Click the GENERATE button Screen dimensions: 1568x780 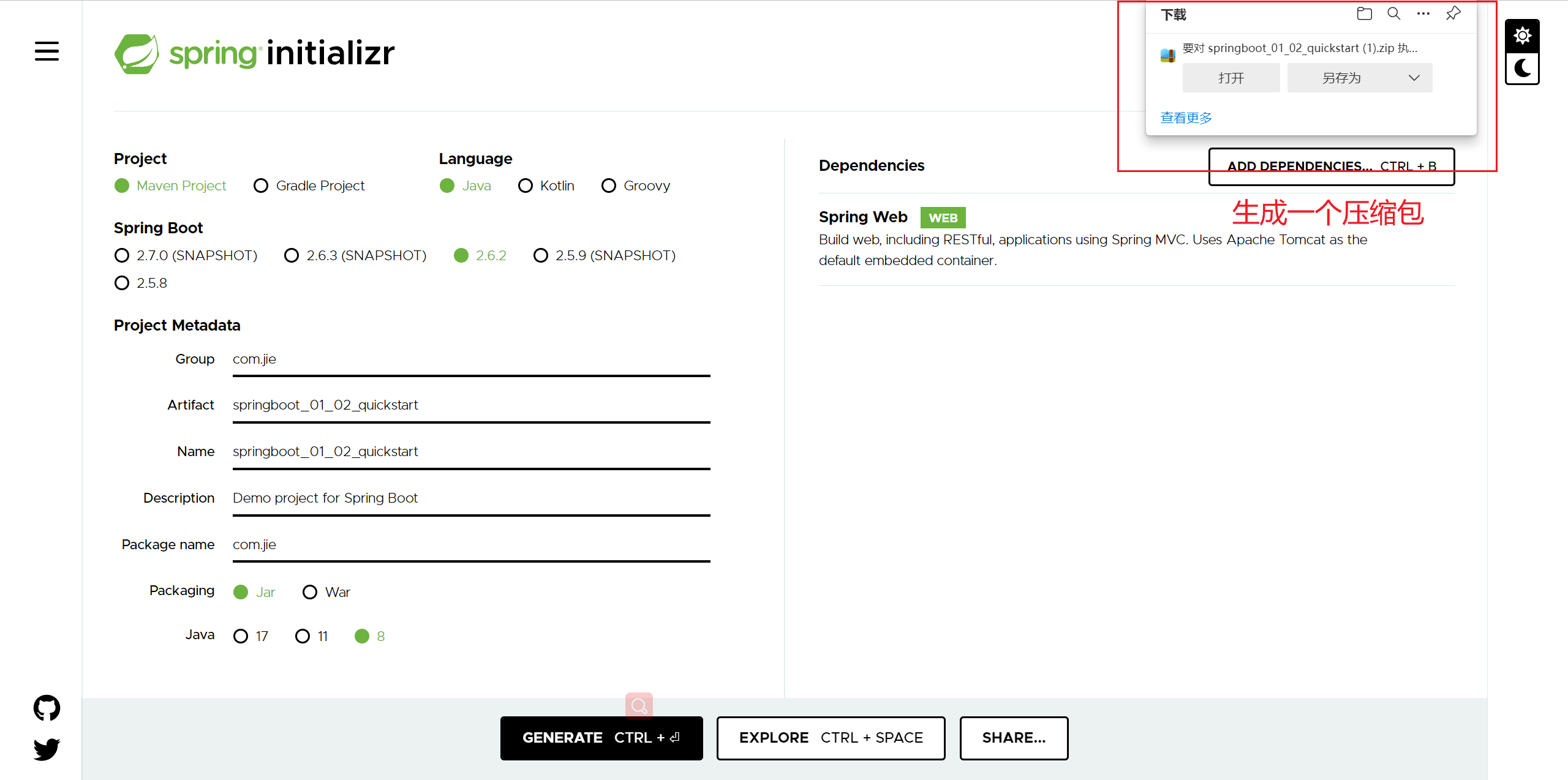tap(601, 738)
